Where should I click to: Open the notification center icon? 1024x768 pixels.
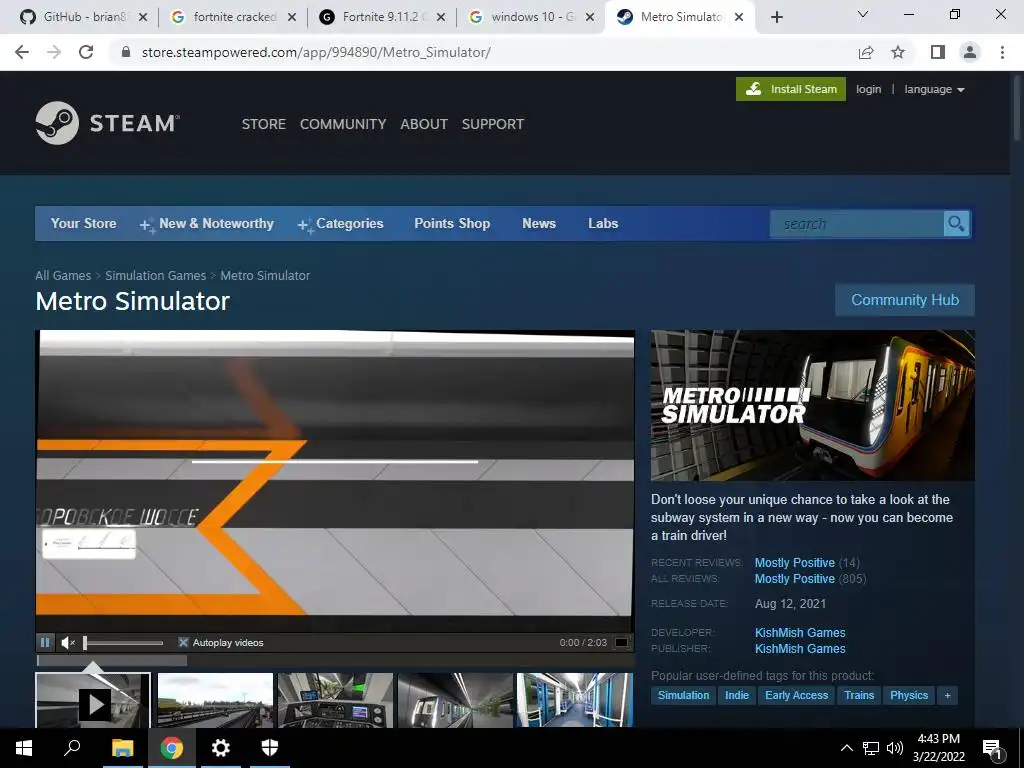coord(992,748)
